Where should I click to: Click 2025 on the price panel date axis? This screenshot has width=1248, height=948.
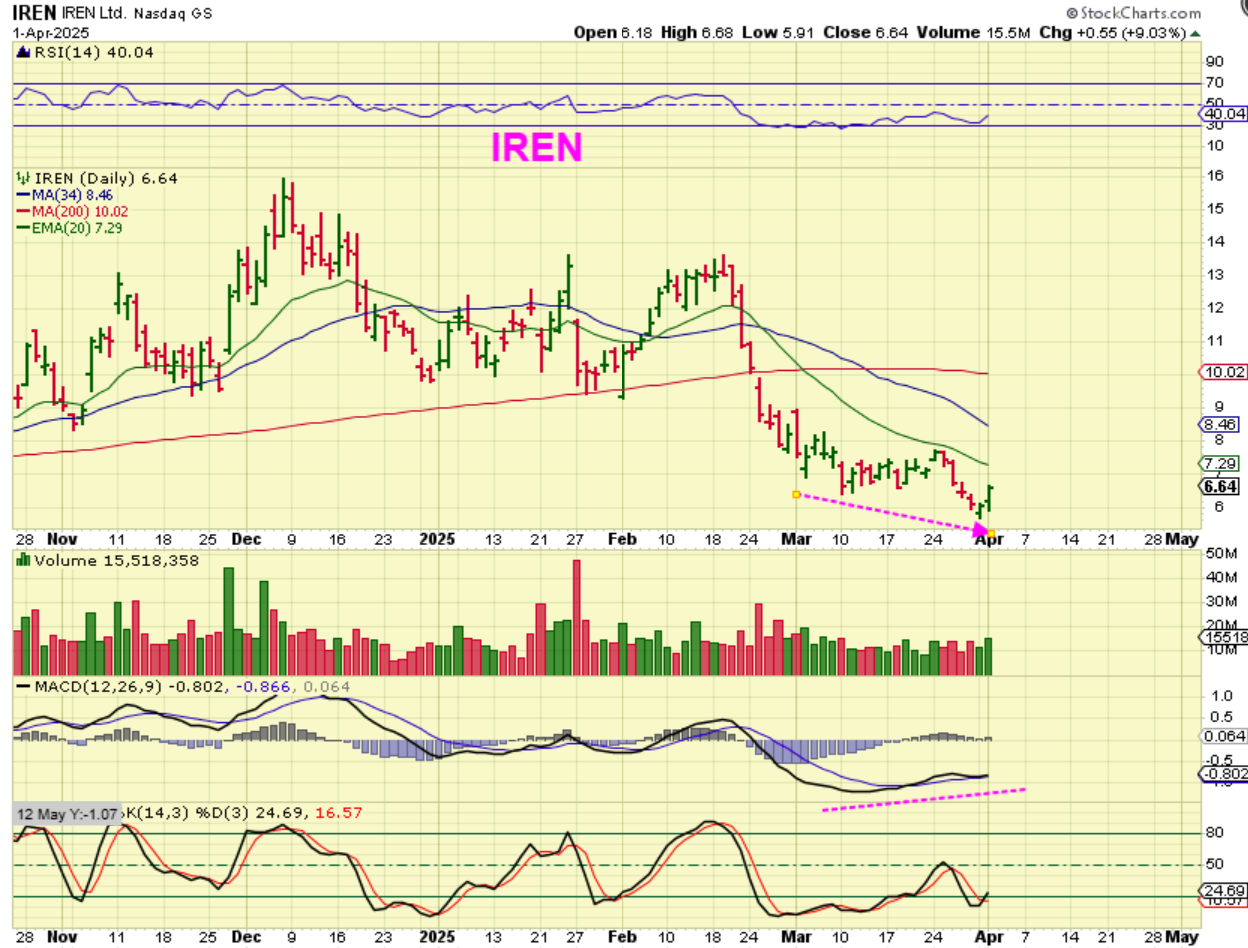pyautogui.click(x=437, y=538)
